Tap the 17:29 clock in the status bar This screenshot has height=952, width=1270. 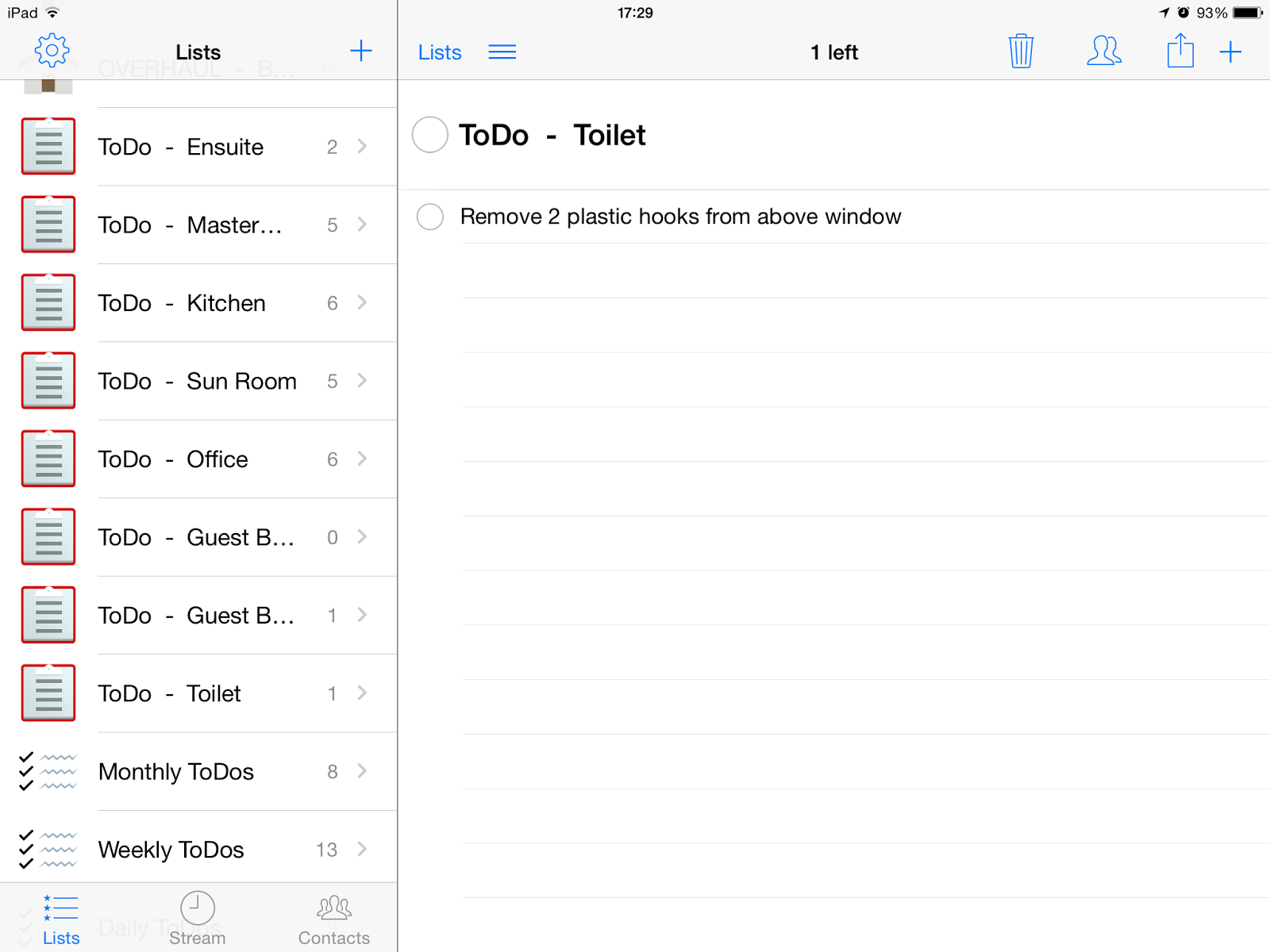pyautogui.click(x=635, y=13)
